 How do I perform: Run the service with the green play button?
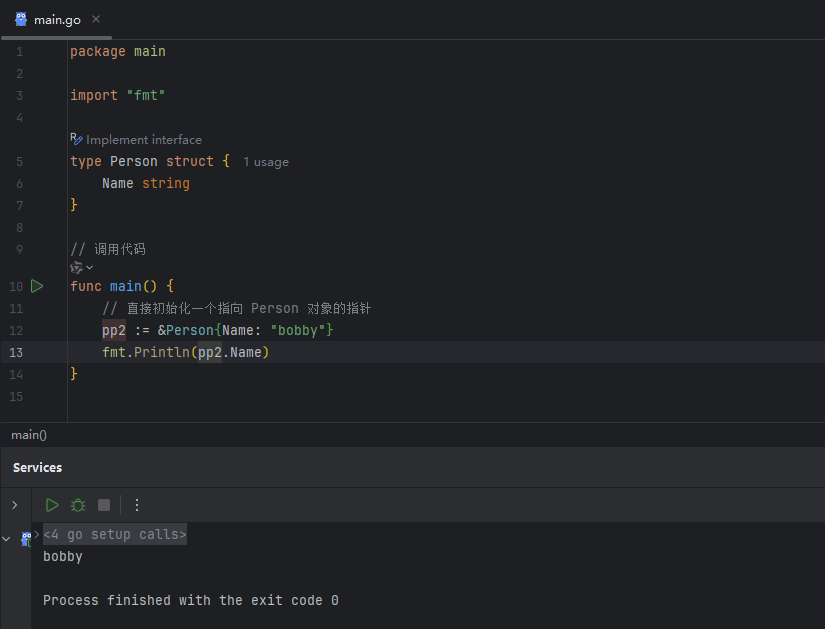coord(52,505)
